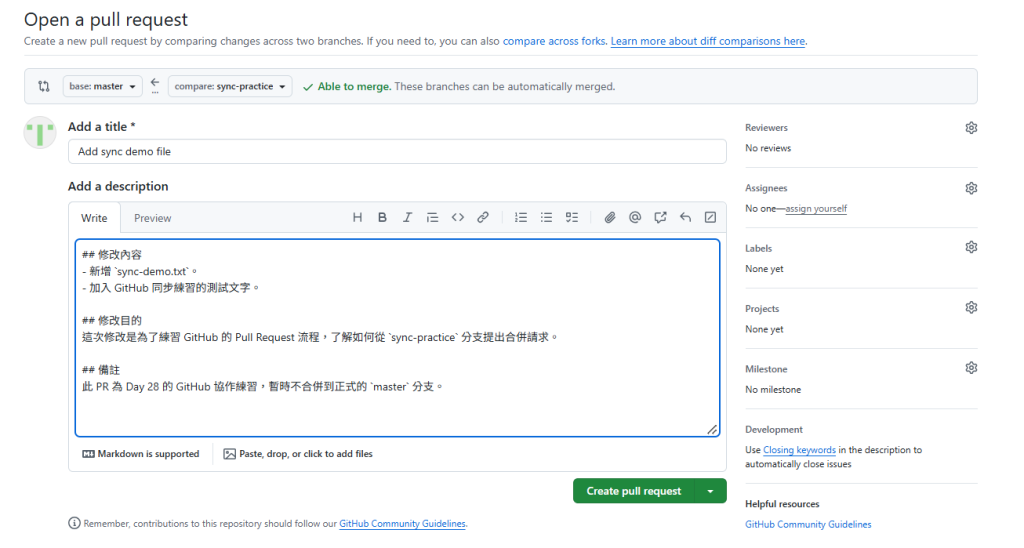Image resolution: width=1024 pixels, height=548 pixels.
Task: Open Milestone settings gear
Action: click(971, 368)
